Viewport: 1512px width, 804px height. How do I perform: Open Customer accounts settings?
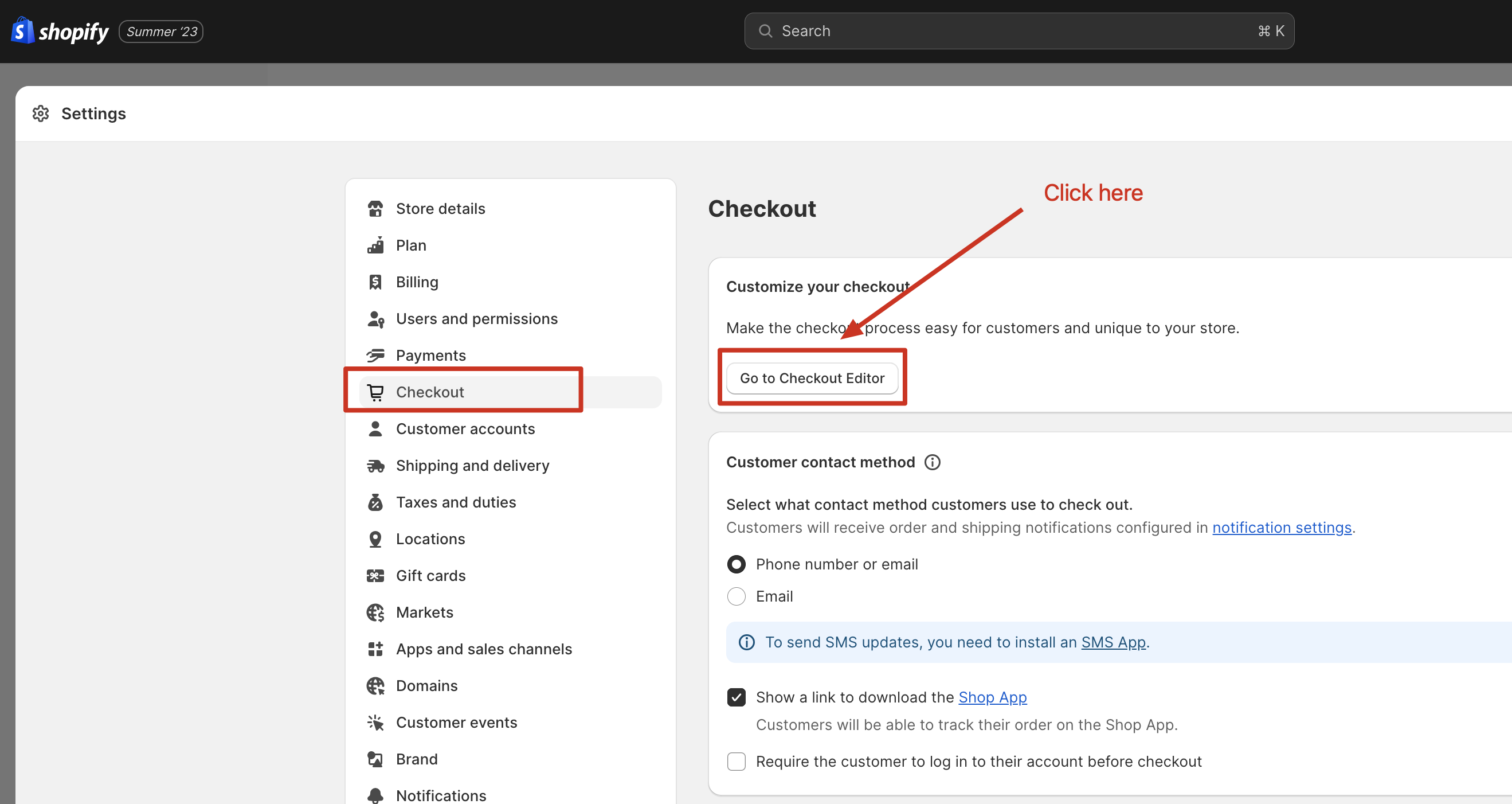point(465,429)
